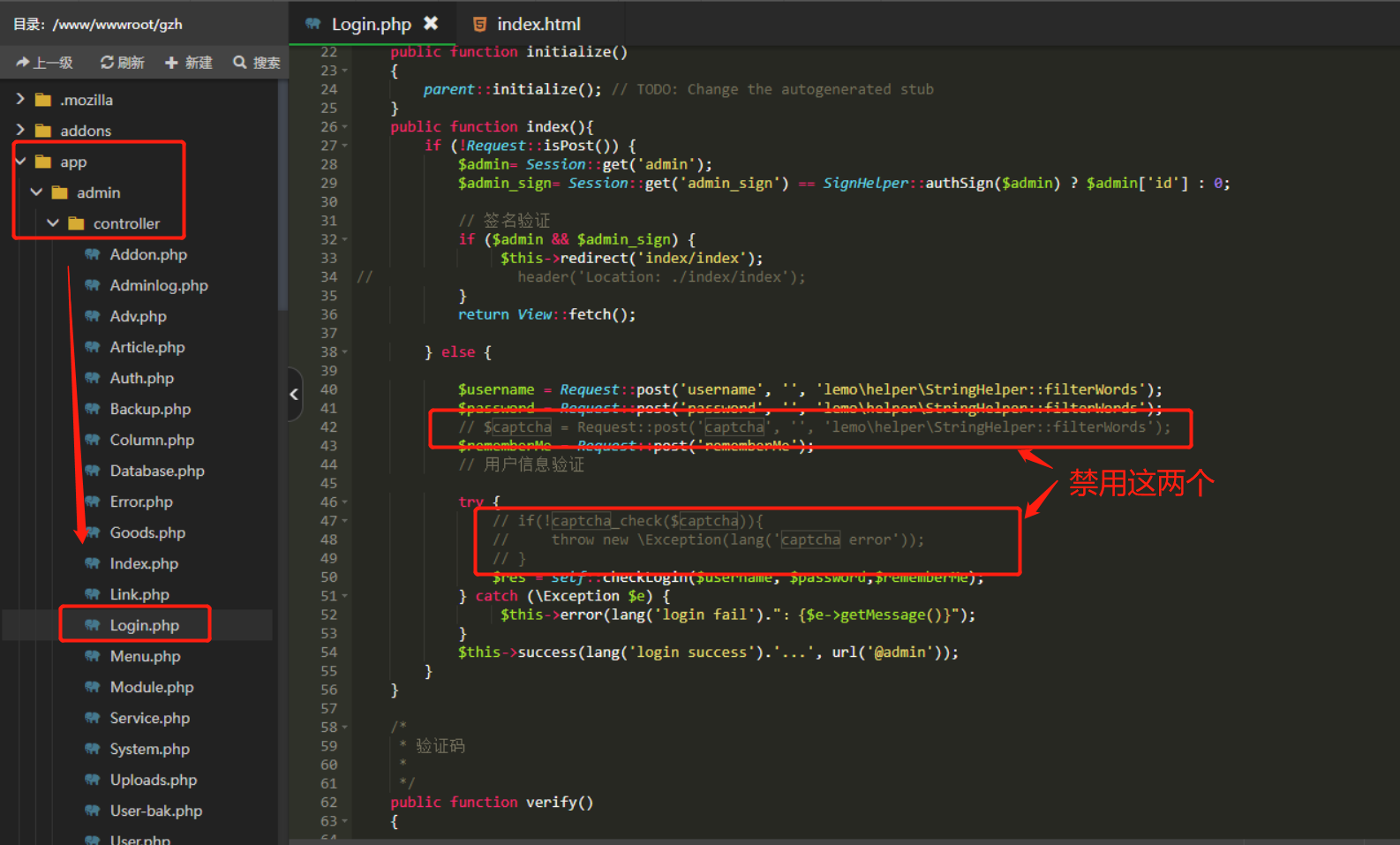This screenshot has height=845, width=1400.
Task: Fold the try block at line 46
Action: coord(345,502)
